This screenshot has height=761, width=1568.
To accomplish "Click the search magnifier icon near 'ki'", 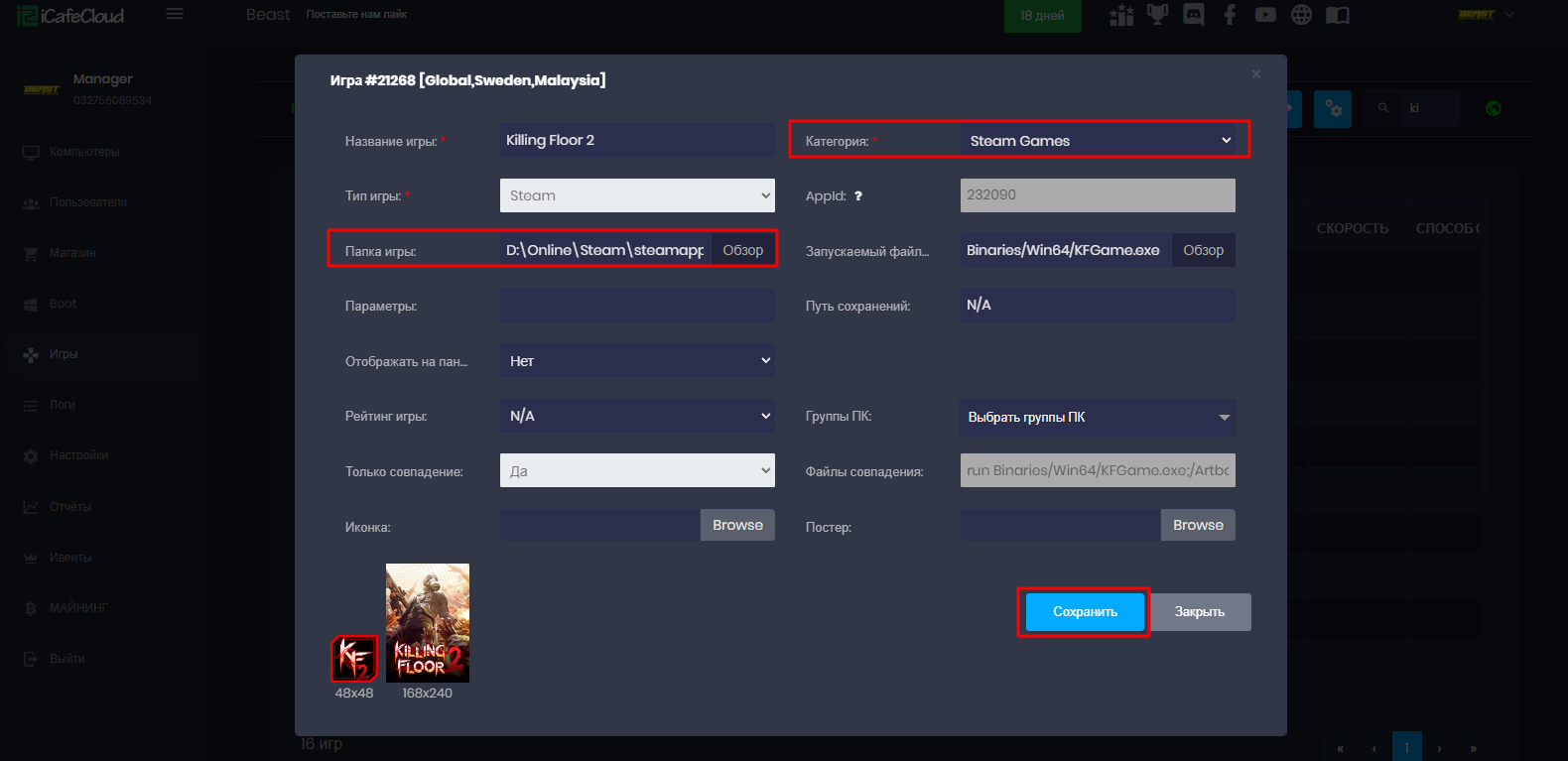I will pyautogui.click(x=1383, y=108).
